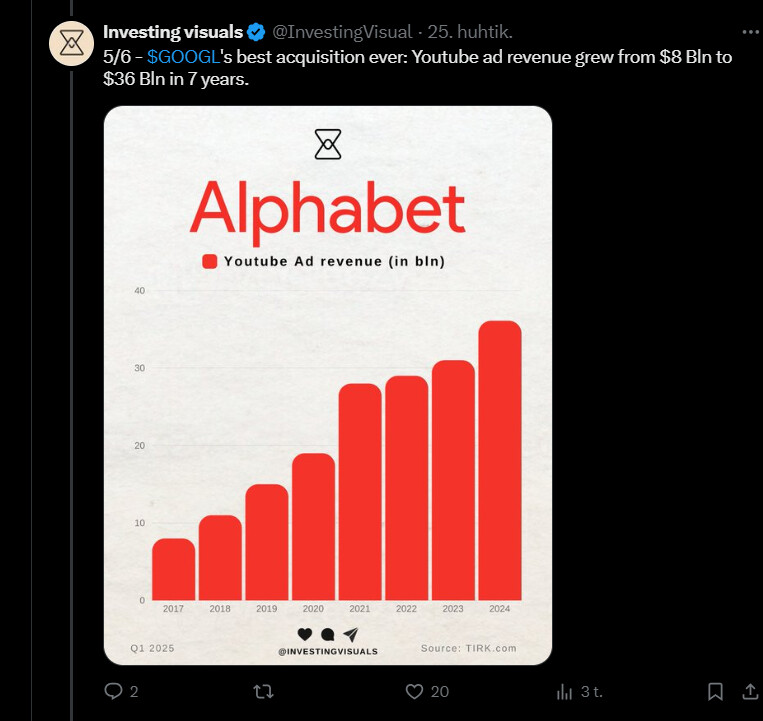763x721 pixels.
Task: Click the 2021 revenue bar
Action: 360,492
